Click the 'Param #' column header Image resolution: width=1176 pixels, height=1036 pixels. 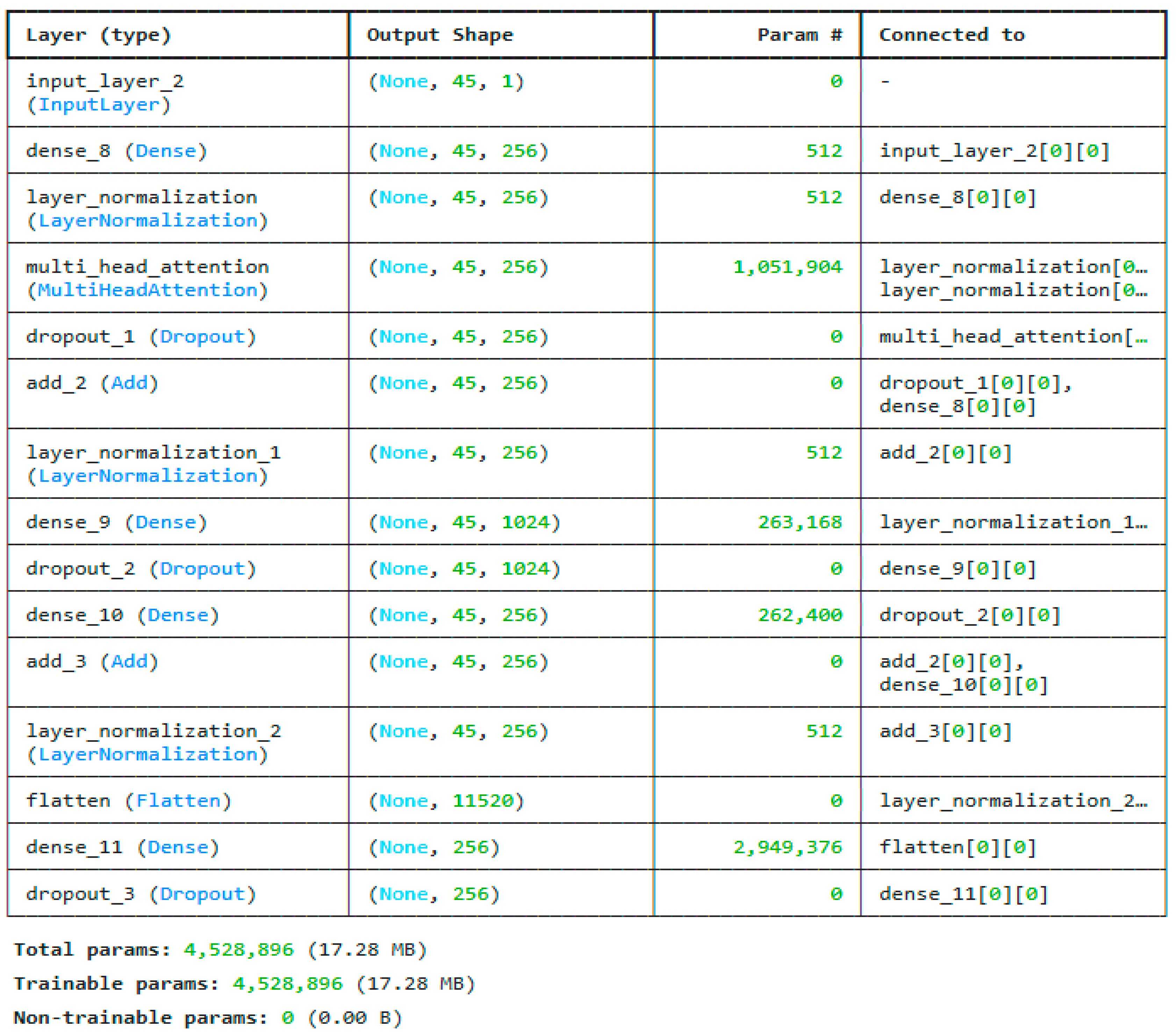pyautogui.click(x=799, y=35)
